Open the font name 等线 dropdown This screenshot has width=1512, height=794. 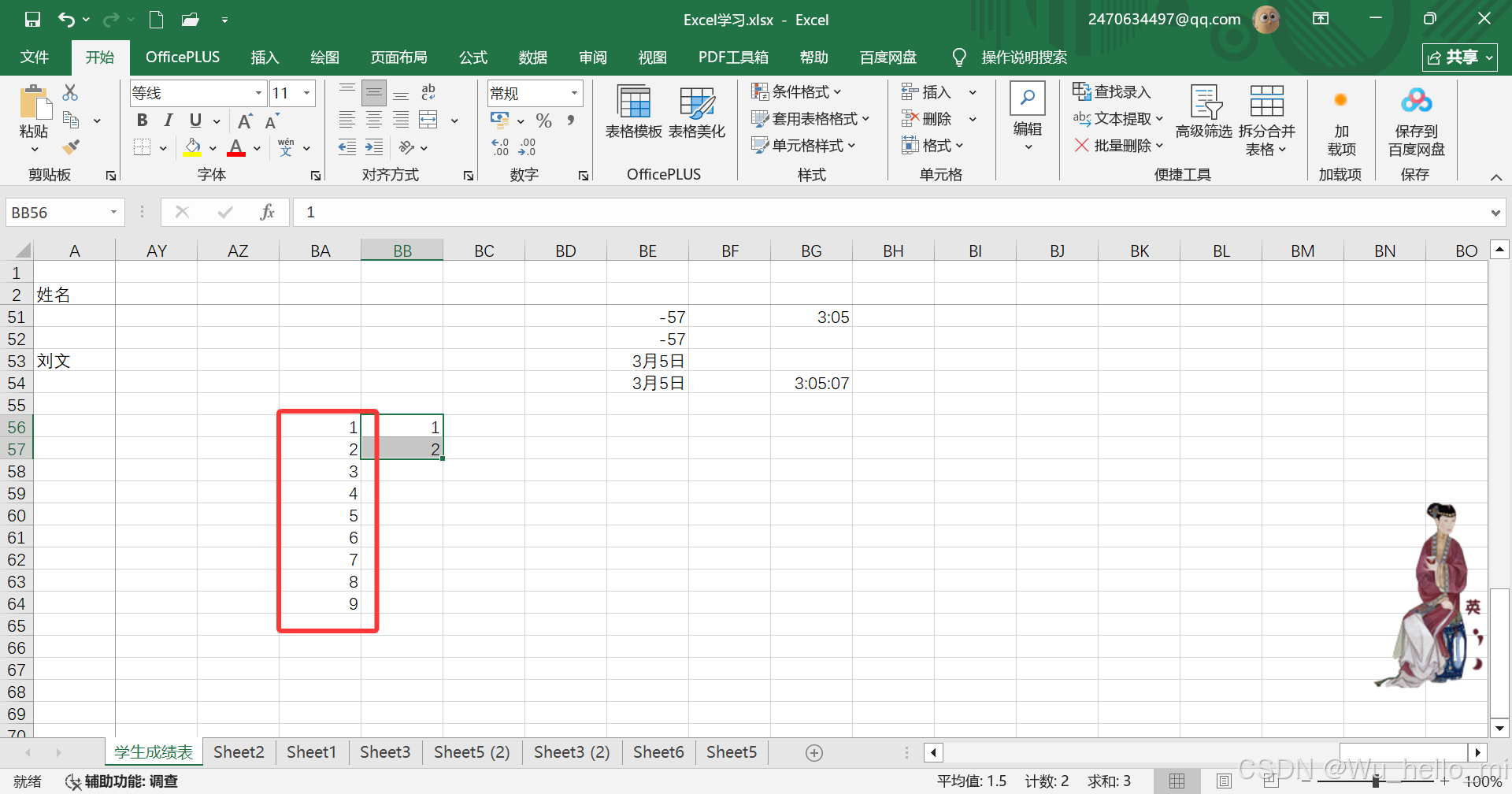[x=258, y=93]
